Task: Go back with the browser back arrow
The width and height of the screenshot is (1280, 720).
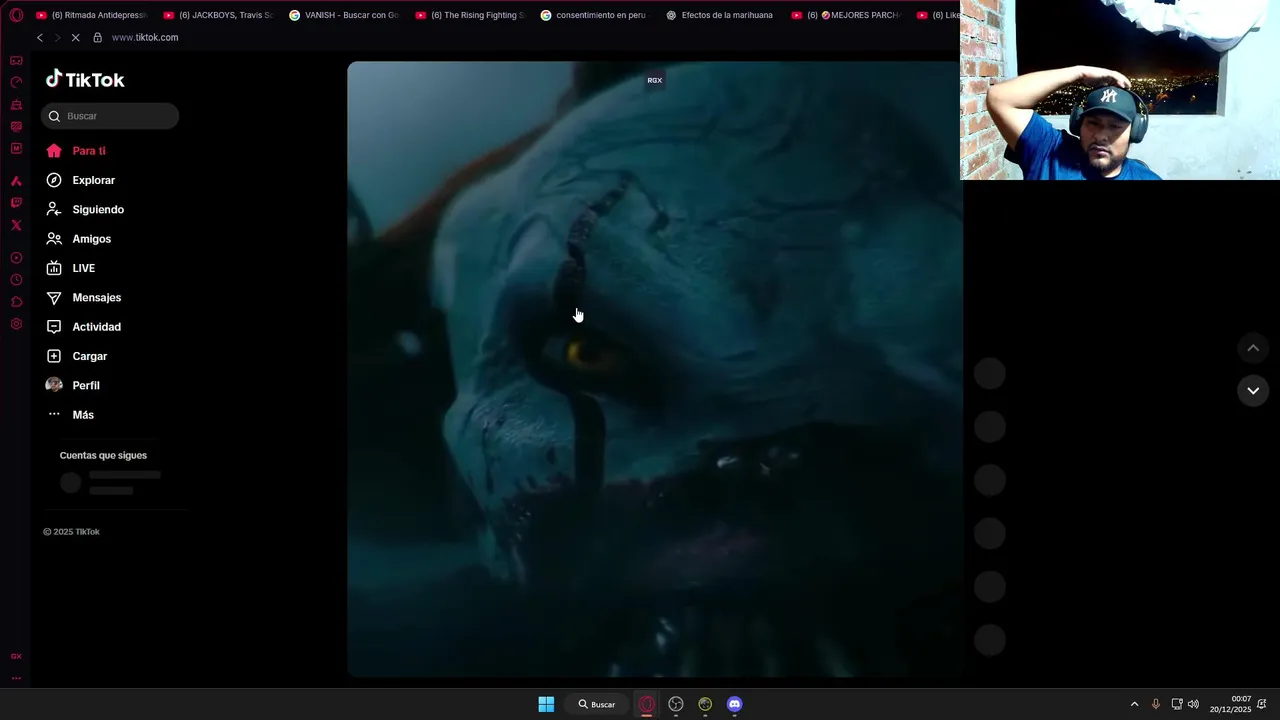Action: click(40, 37)
